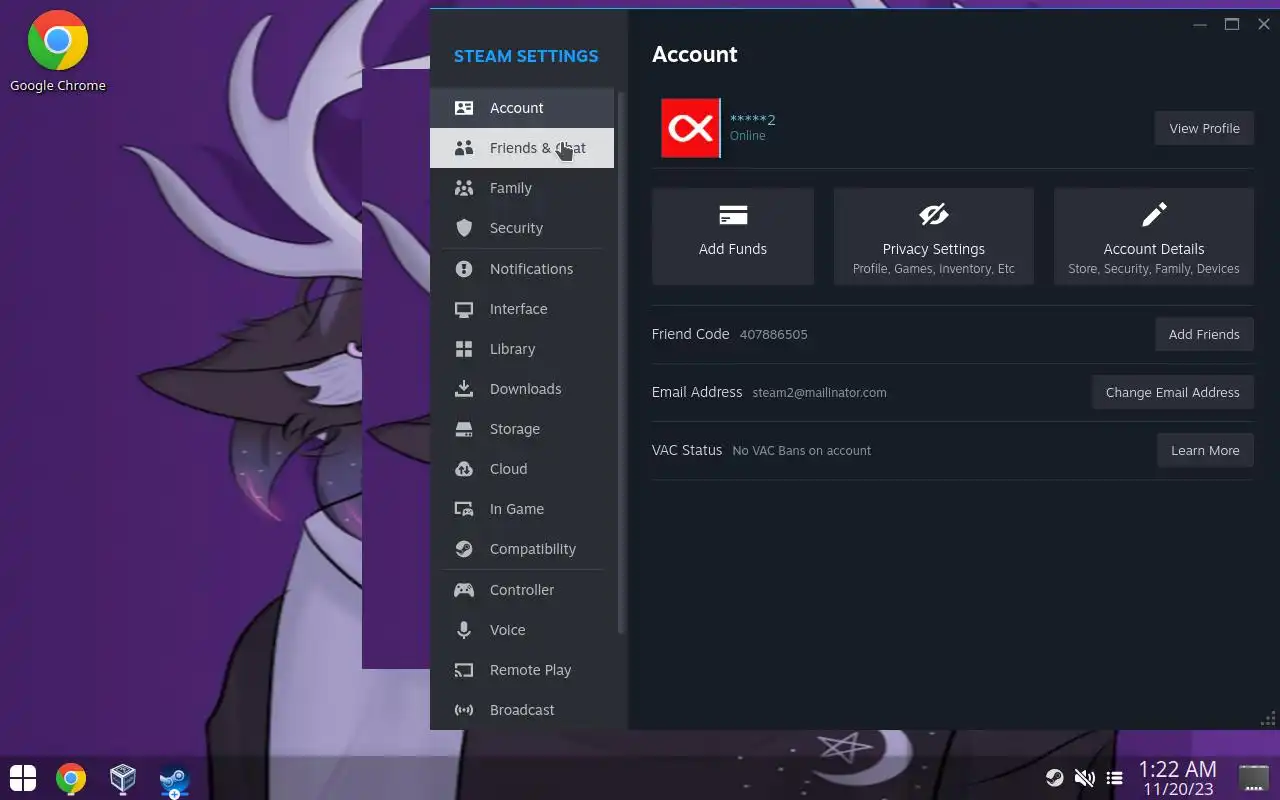1280x800 pixels.
Task: Click friend code 407886505
Action: 774,335
